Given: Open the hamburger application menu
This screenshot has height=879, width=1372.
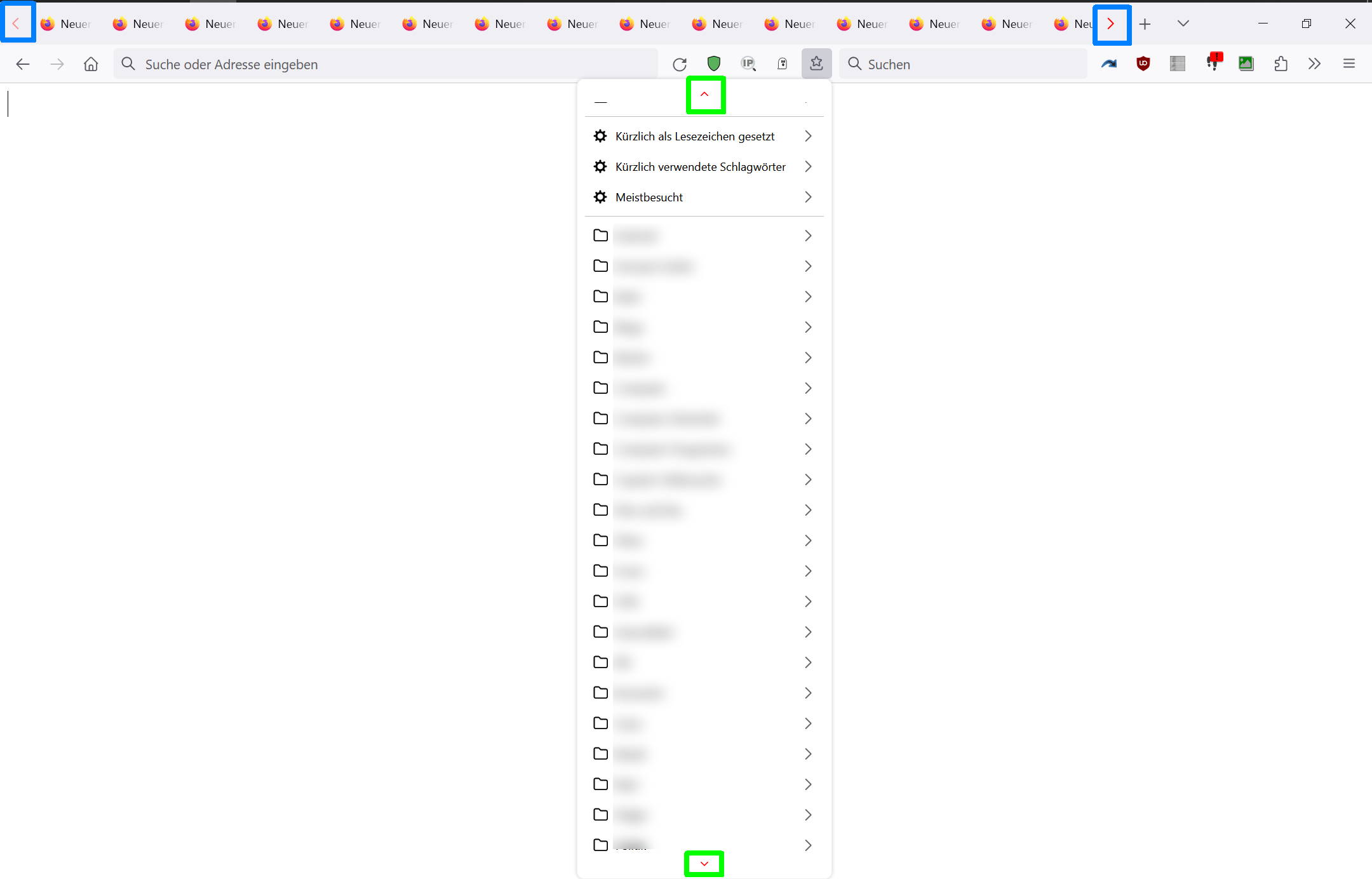Looking at the screenshot, I should [1349, 64].
